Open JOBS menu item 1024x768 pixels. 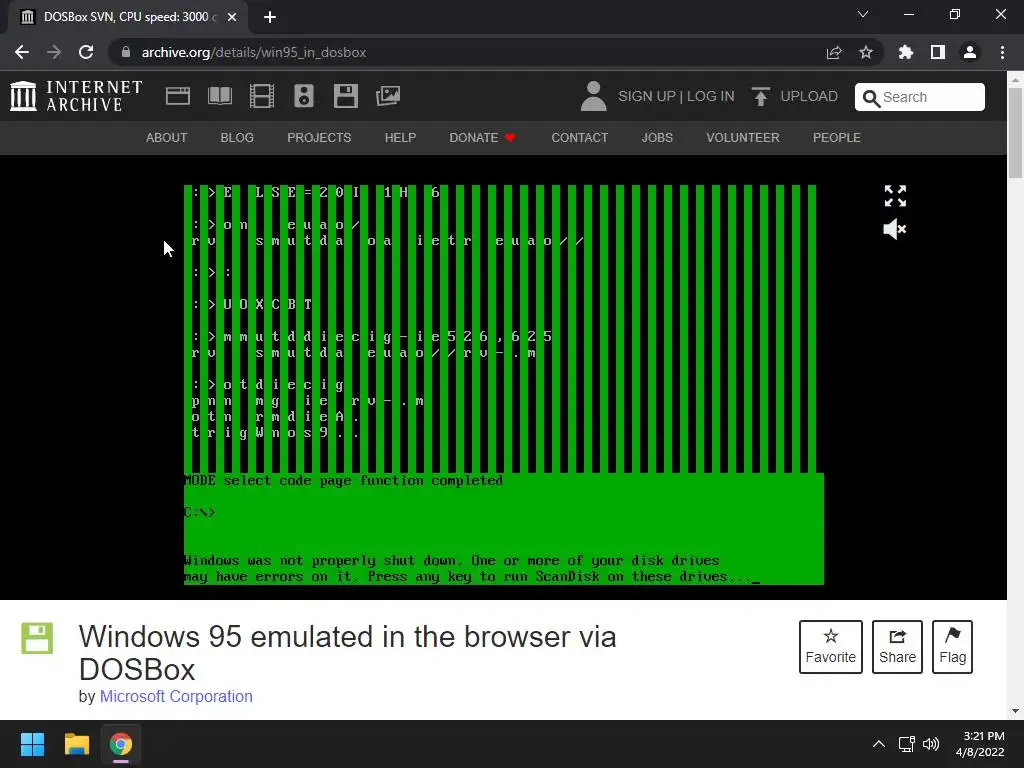(657, 138)
